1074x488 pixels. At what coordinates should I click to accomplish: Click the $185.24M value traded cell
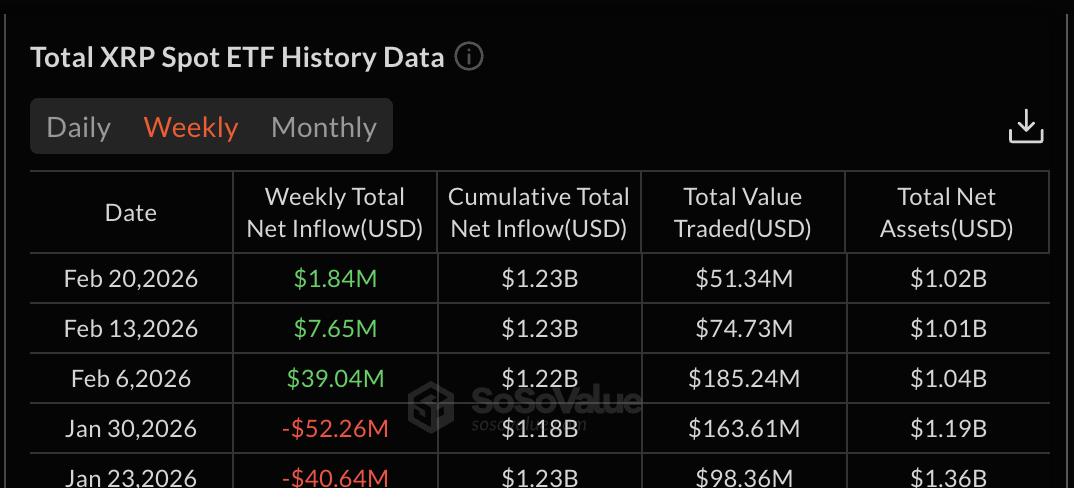743,378
